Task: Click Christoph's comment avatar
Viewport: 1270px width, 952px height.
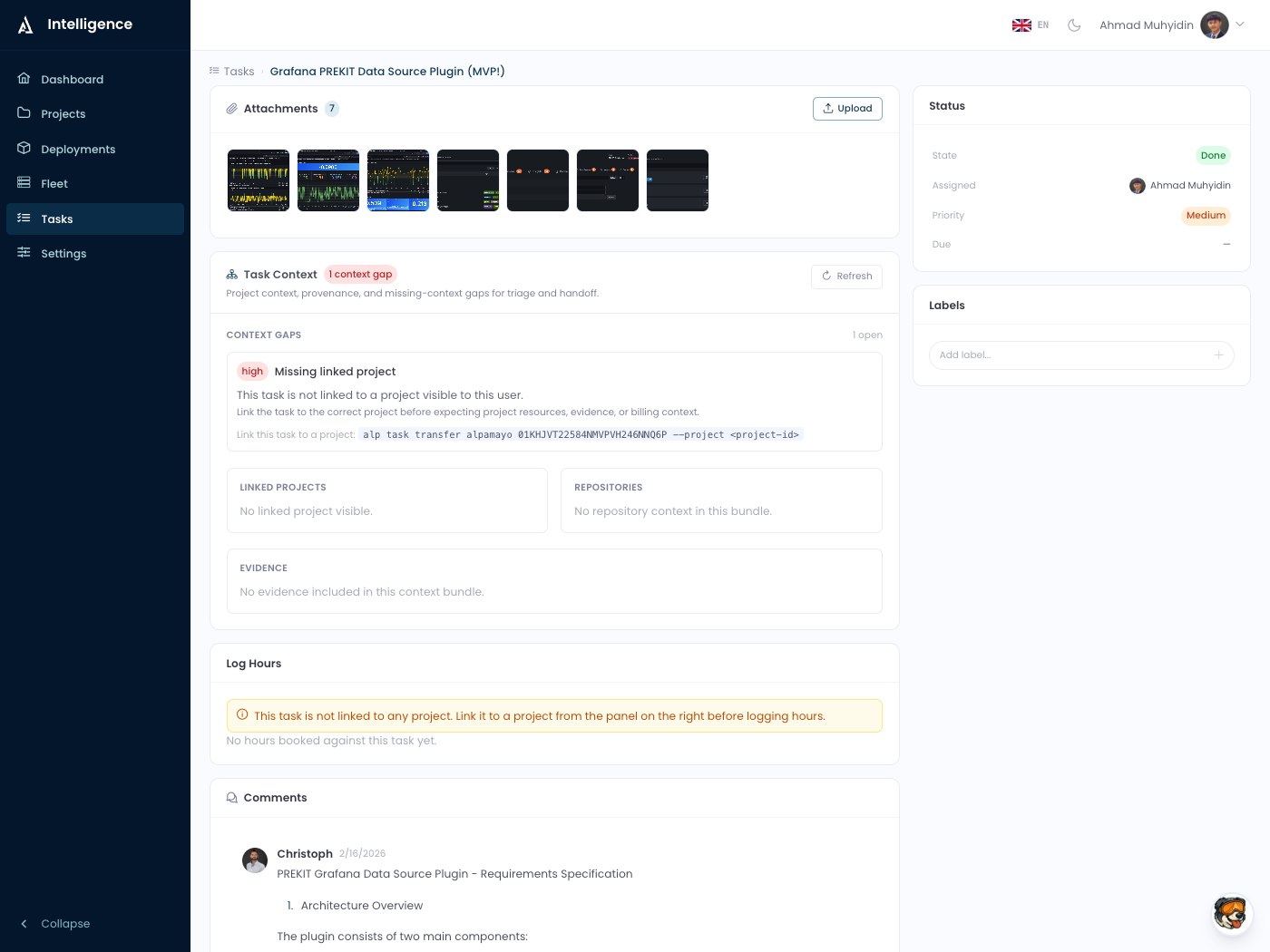Action: click(x=255, y=860)
